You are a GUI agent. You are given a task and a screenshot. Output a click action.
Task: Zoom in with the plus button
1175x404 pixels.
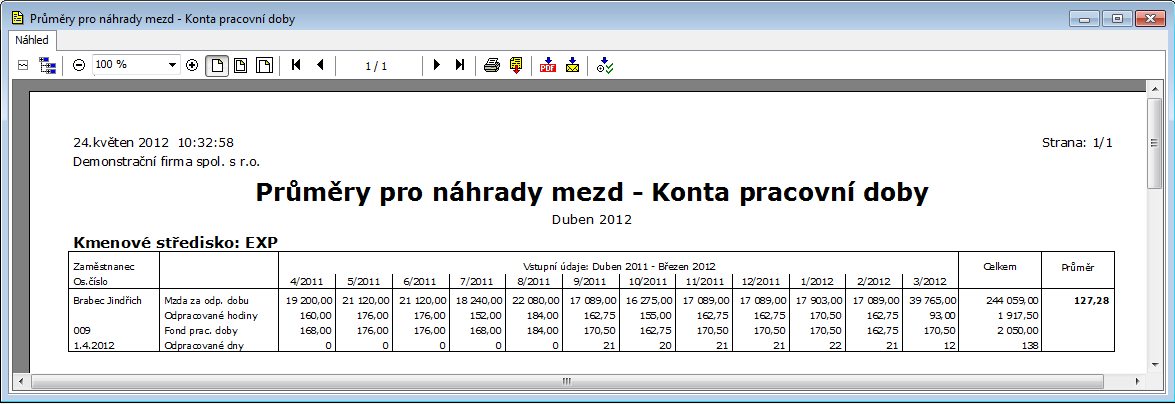coord(192,65)
